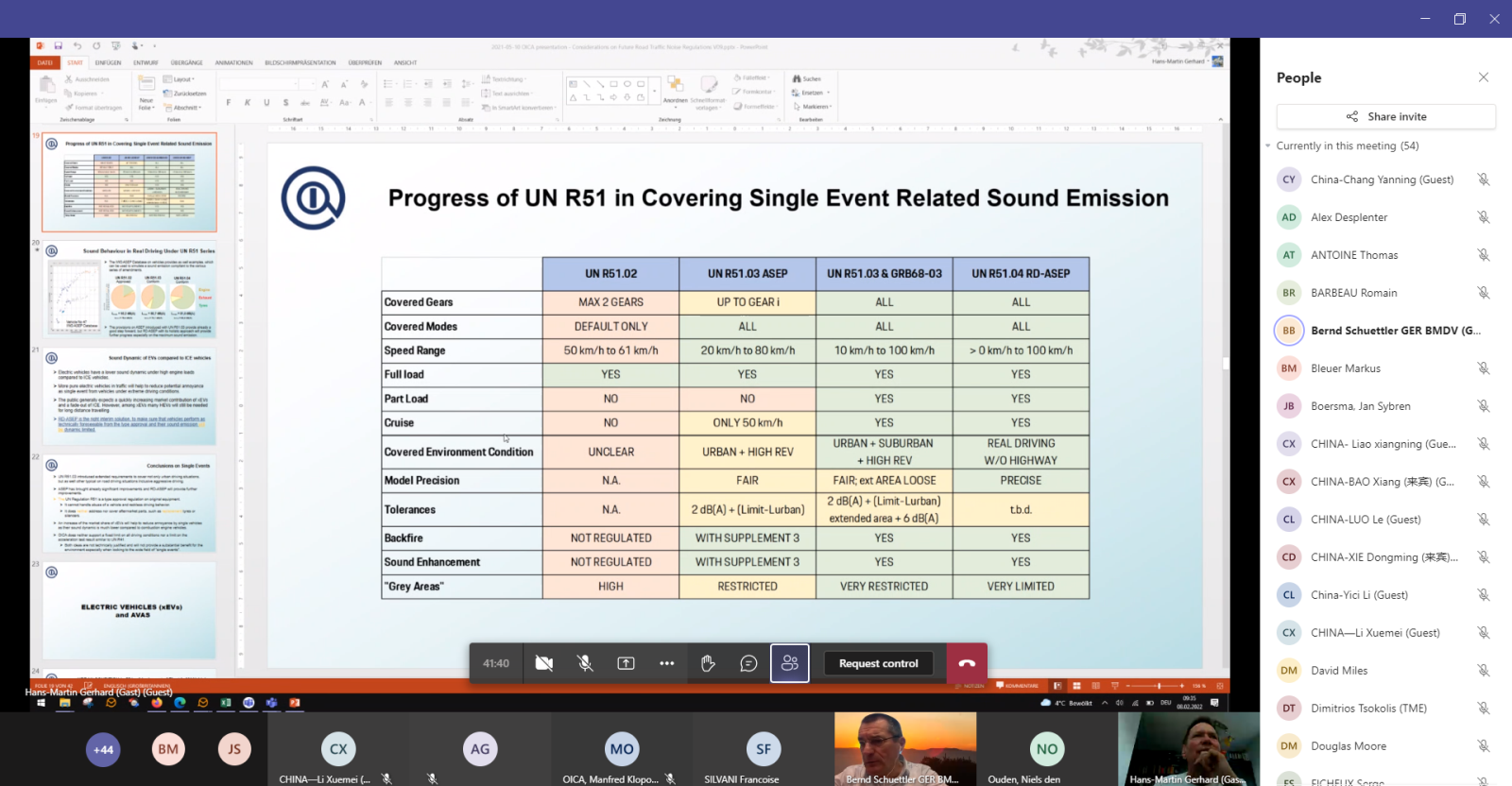Collapse the Currently in this meeting list
The height and width of the screenshot is (786, 1512).
[1268, 146]
